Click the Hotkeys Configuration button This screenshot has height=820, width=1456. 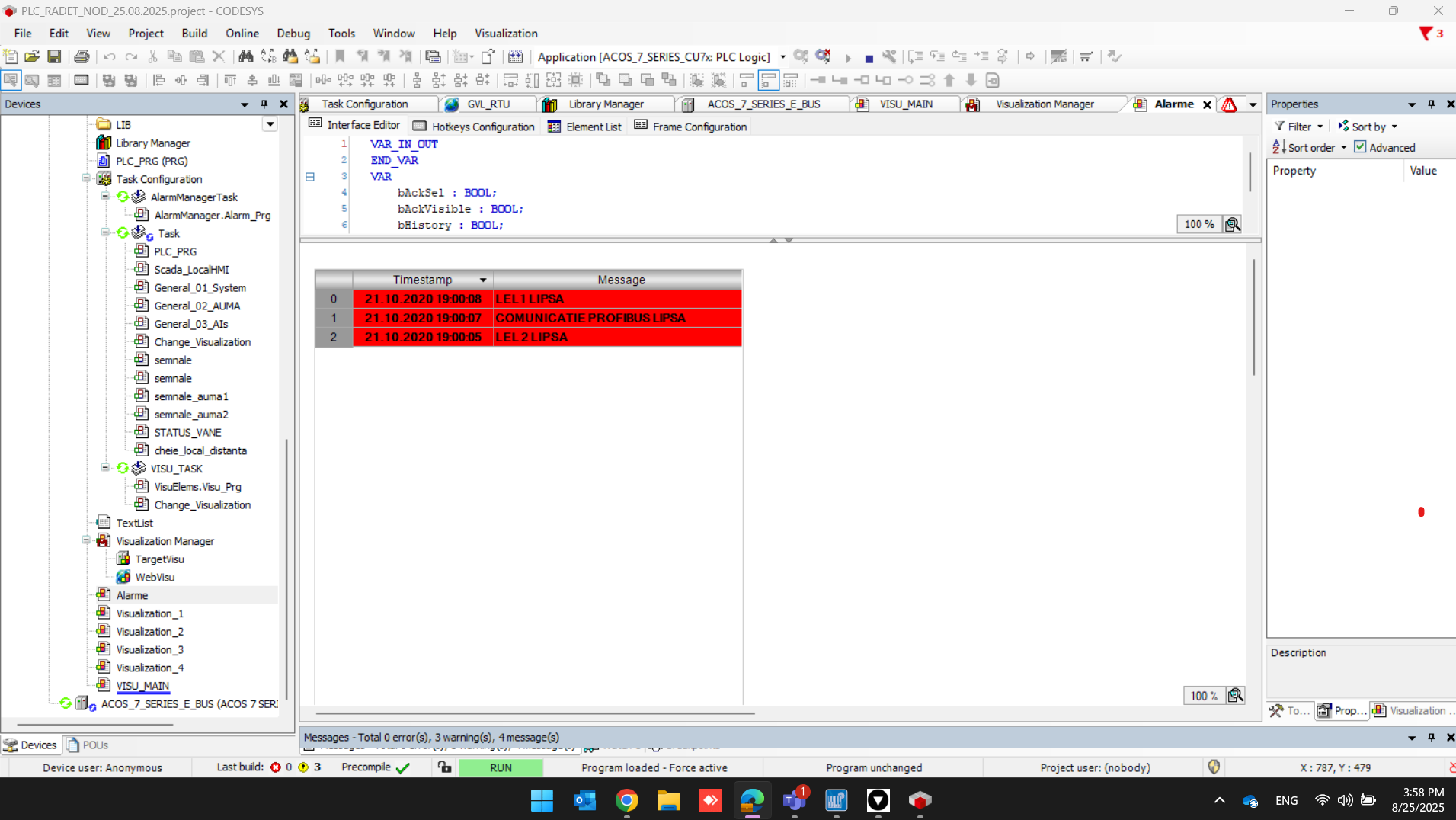tap(473, 127)
